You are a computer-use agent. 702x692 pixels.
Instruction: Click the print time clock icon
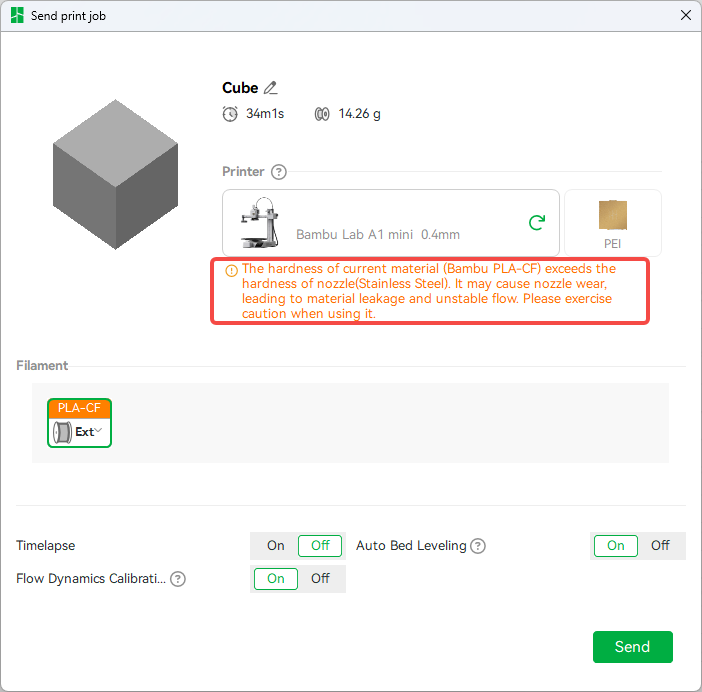pos(230,114)
